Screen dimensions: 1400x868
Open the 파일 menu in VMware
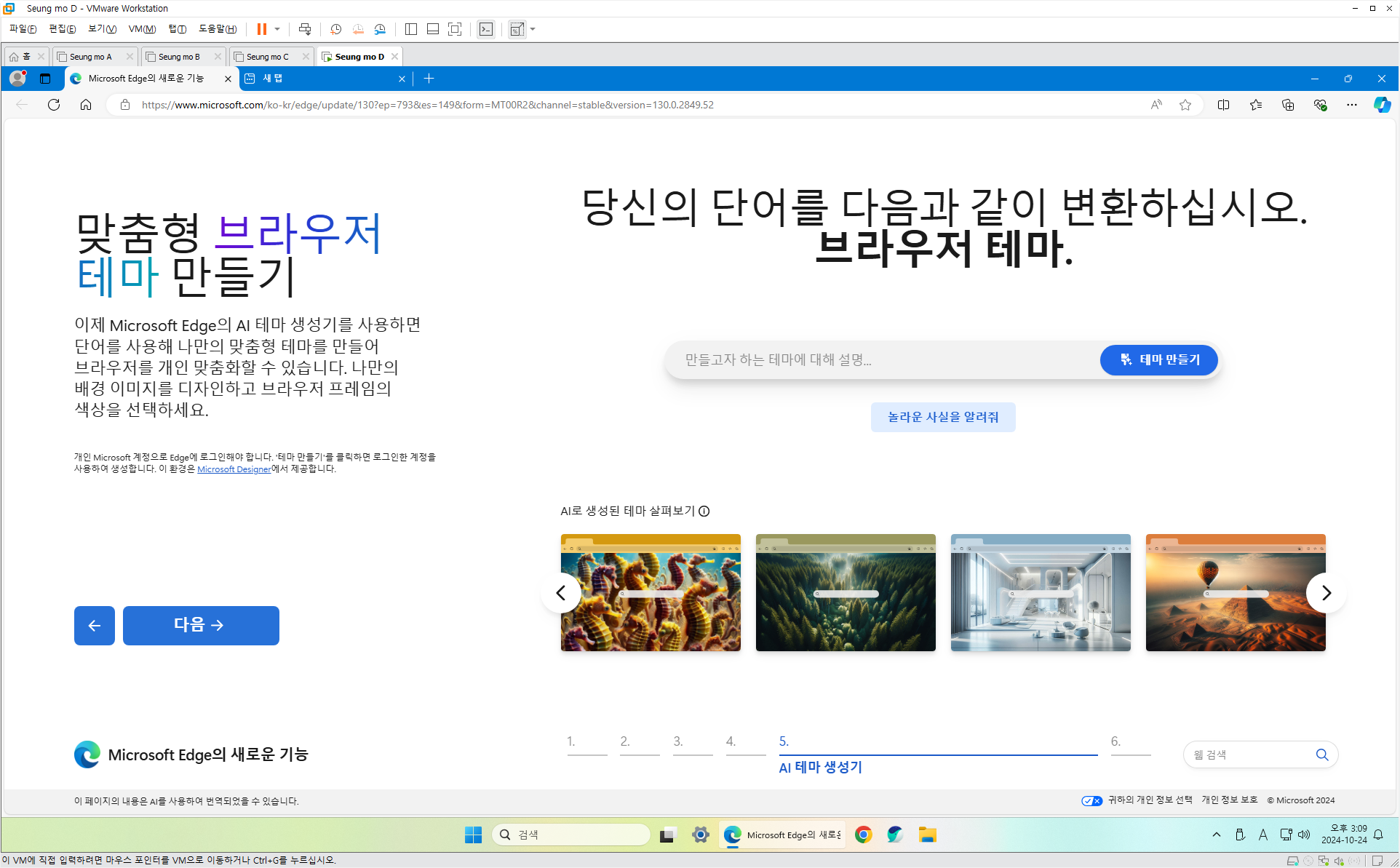pyautogui.click(x=23, y=29)
